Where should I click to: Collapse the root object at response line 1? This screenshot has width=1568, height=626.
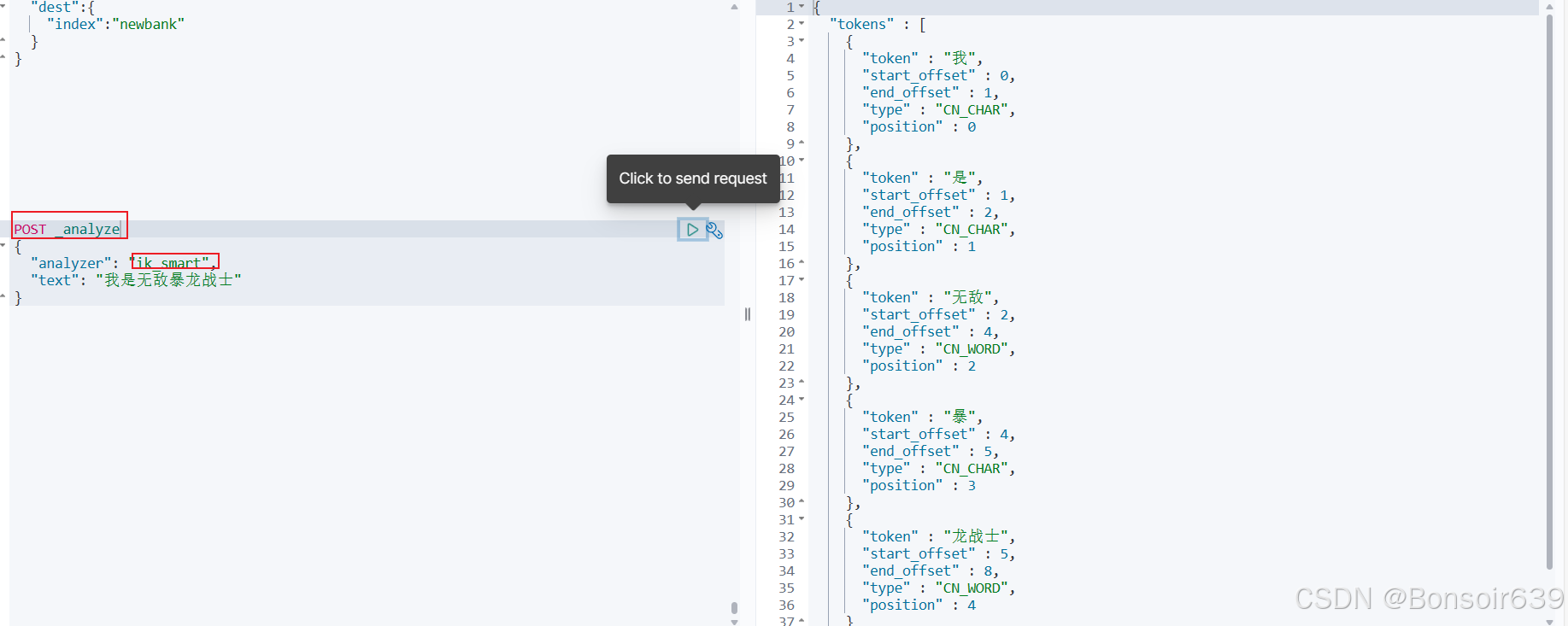802,7
